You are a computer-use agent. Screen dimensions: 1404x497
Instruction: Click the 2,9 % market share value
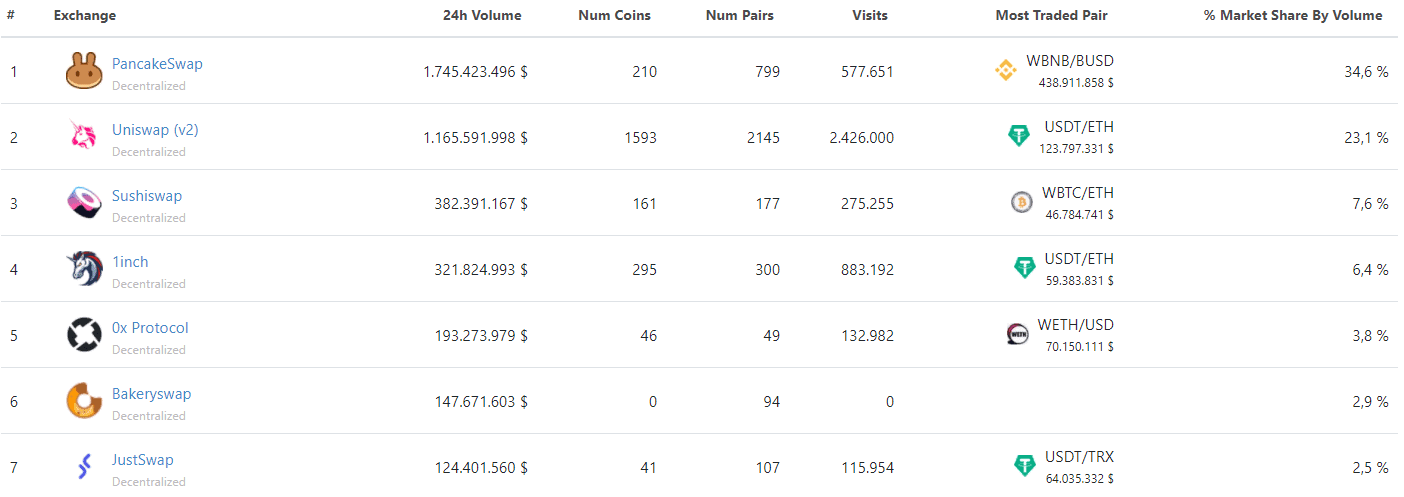[x=1371, y=402]
